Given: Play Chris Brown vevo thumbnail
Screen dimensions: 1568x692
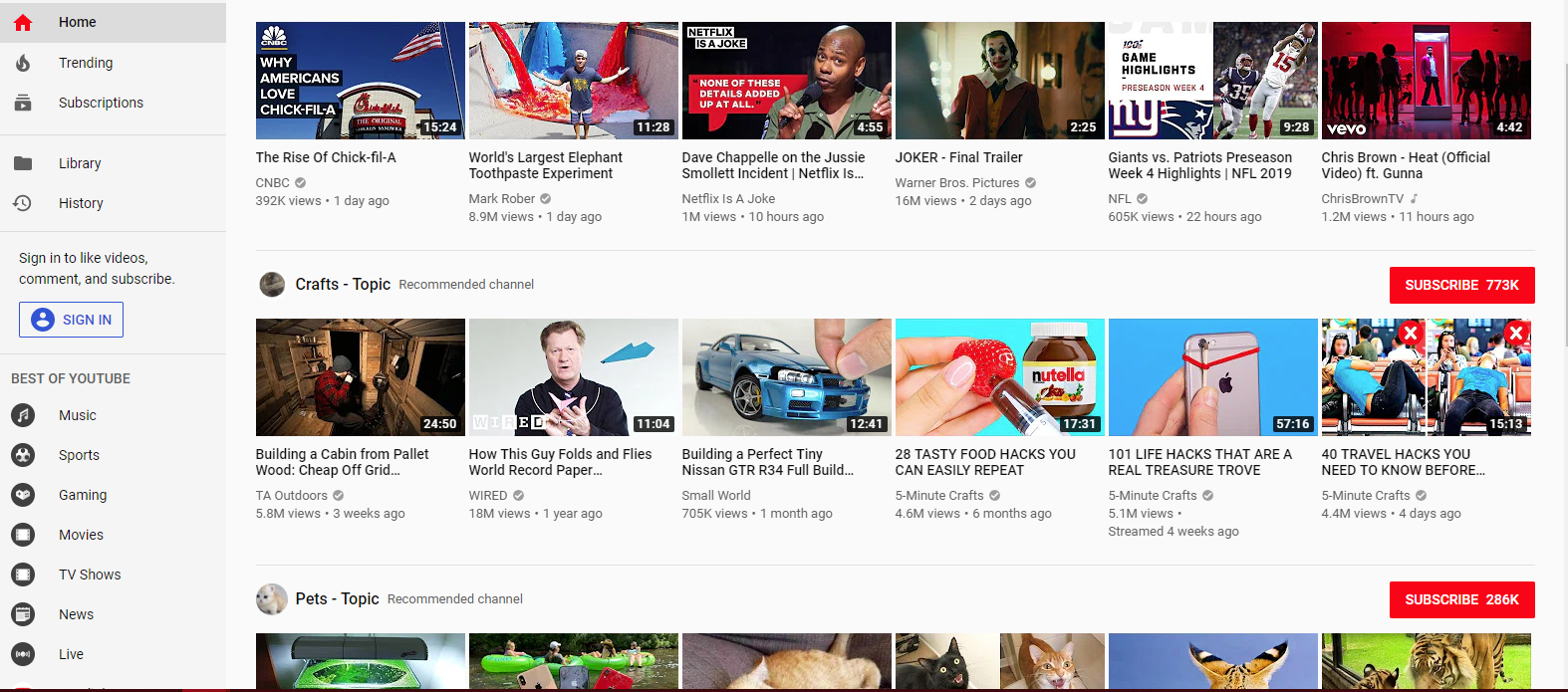Looking at the screenshot, I should click(1427, 81).
